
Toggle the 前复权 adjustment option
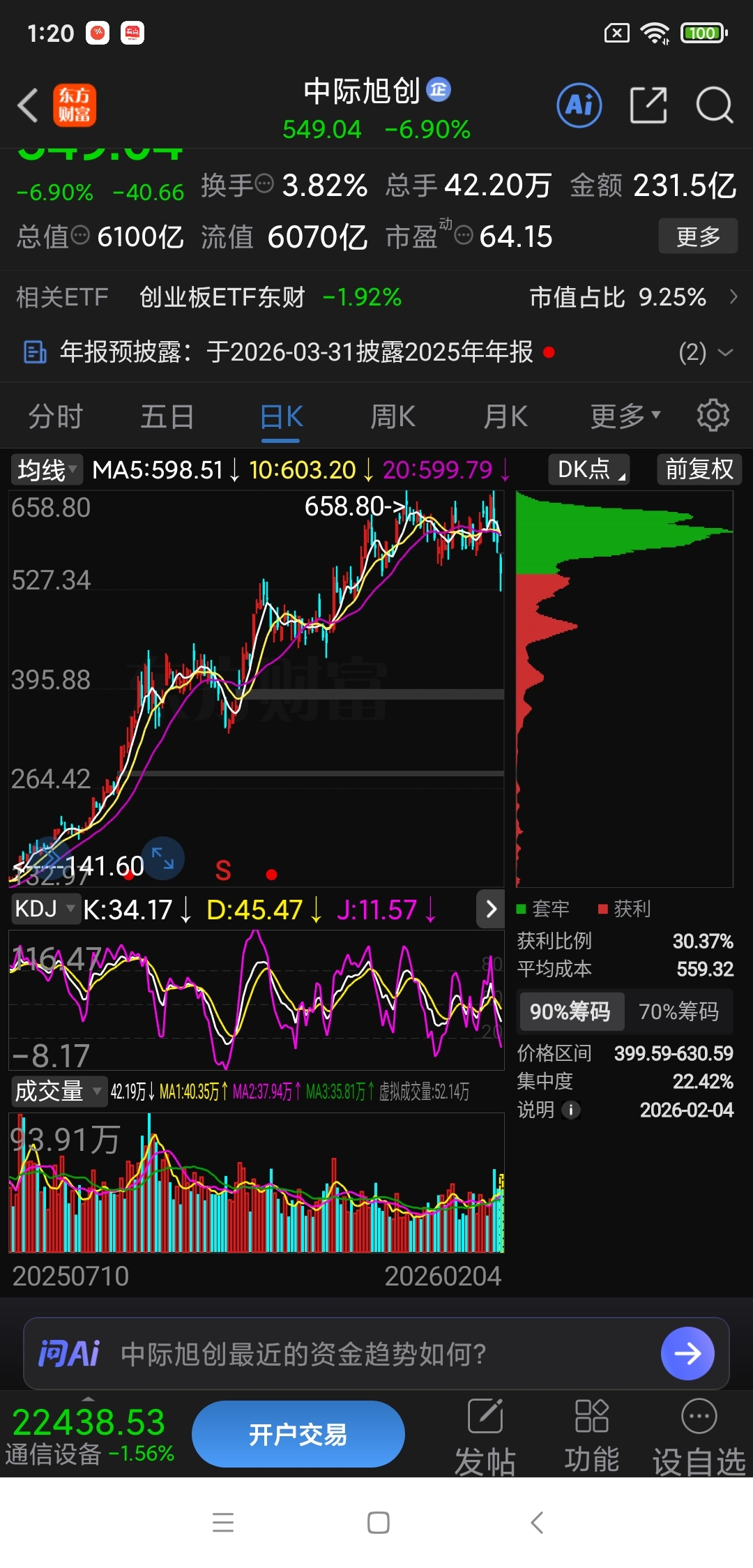699,469
